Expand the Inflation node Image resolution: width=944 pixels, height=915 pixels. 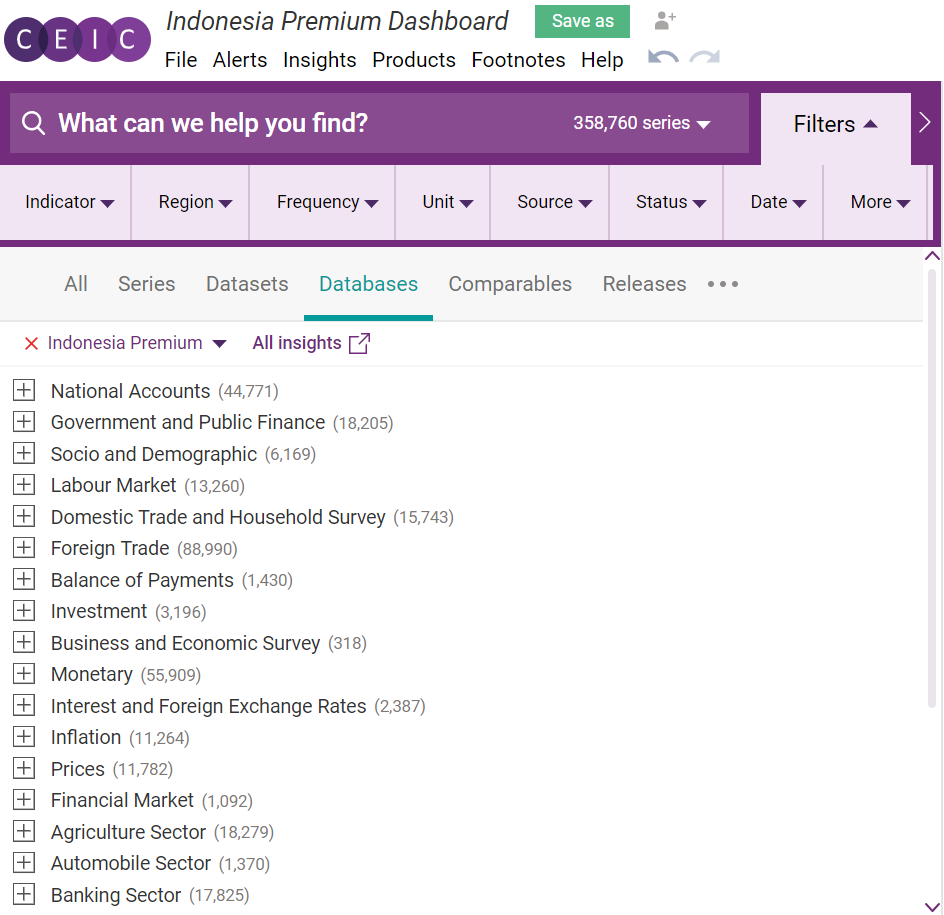[x=23, y=736]
